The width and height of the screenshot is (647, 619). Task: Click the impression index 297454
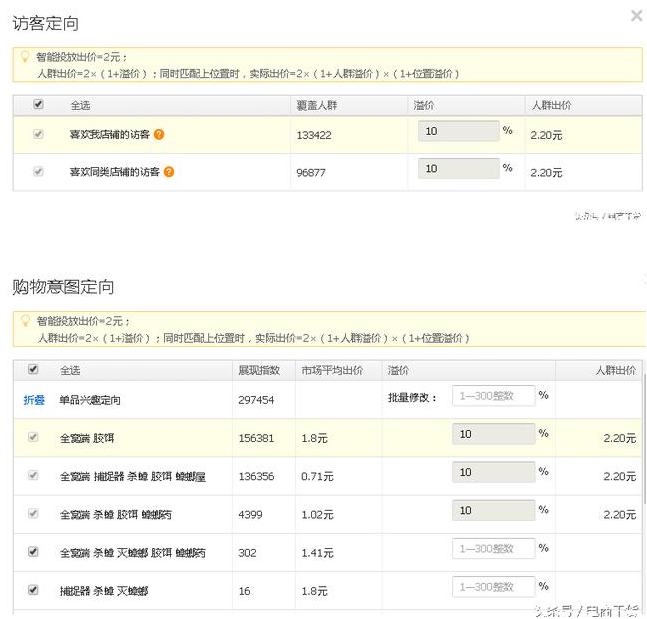point(256,400)
